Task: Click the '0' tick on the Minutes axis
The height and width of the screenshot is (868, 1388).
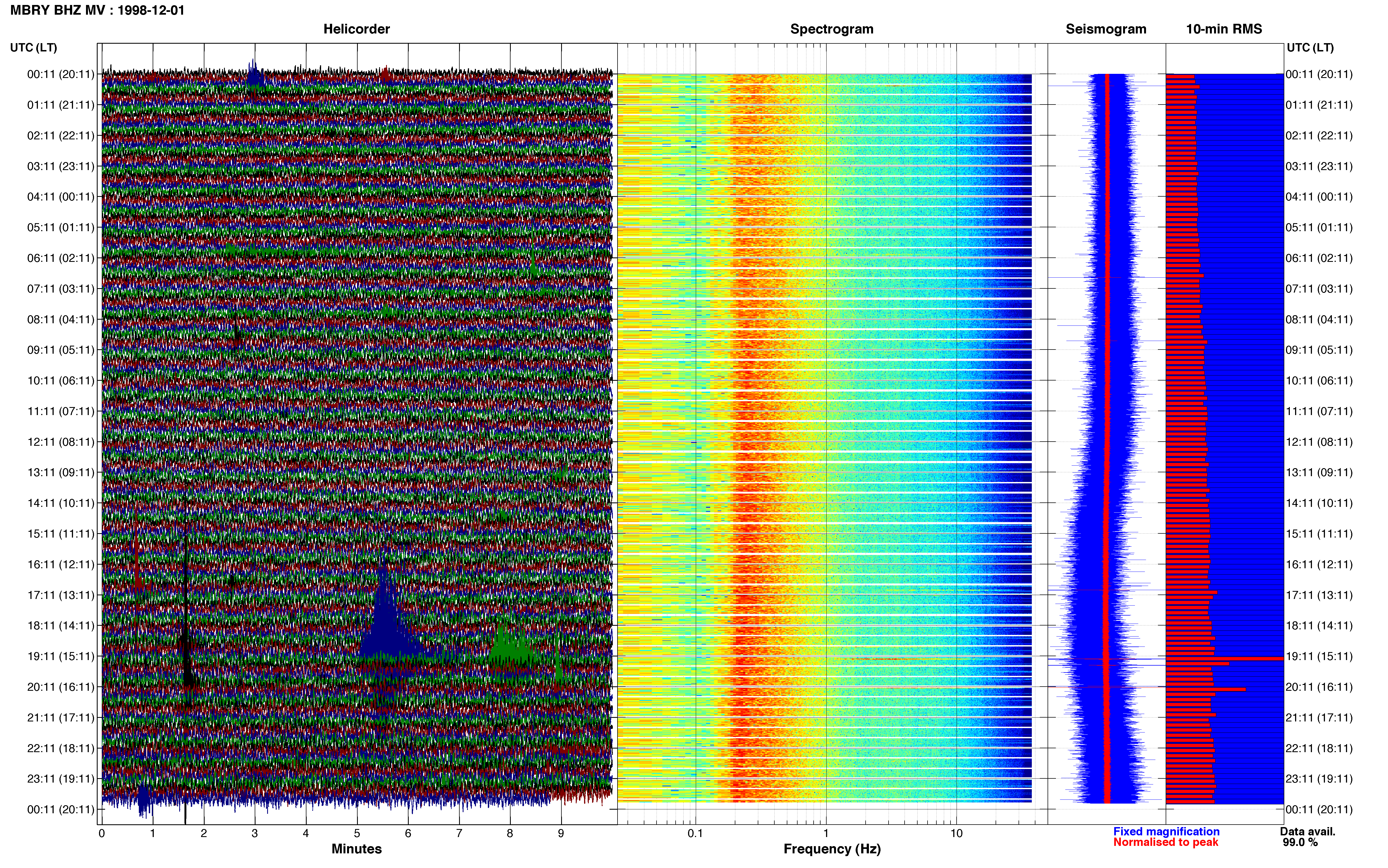Action: tap(101, 833)
